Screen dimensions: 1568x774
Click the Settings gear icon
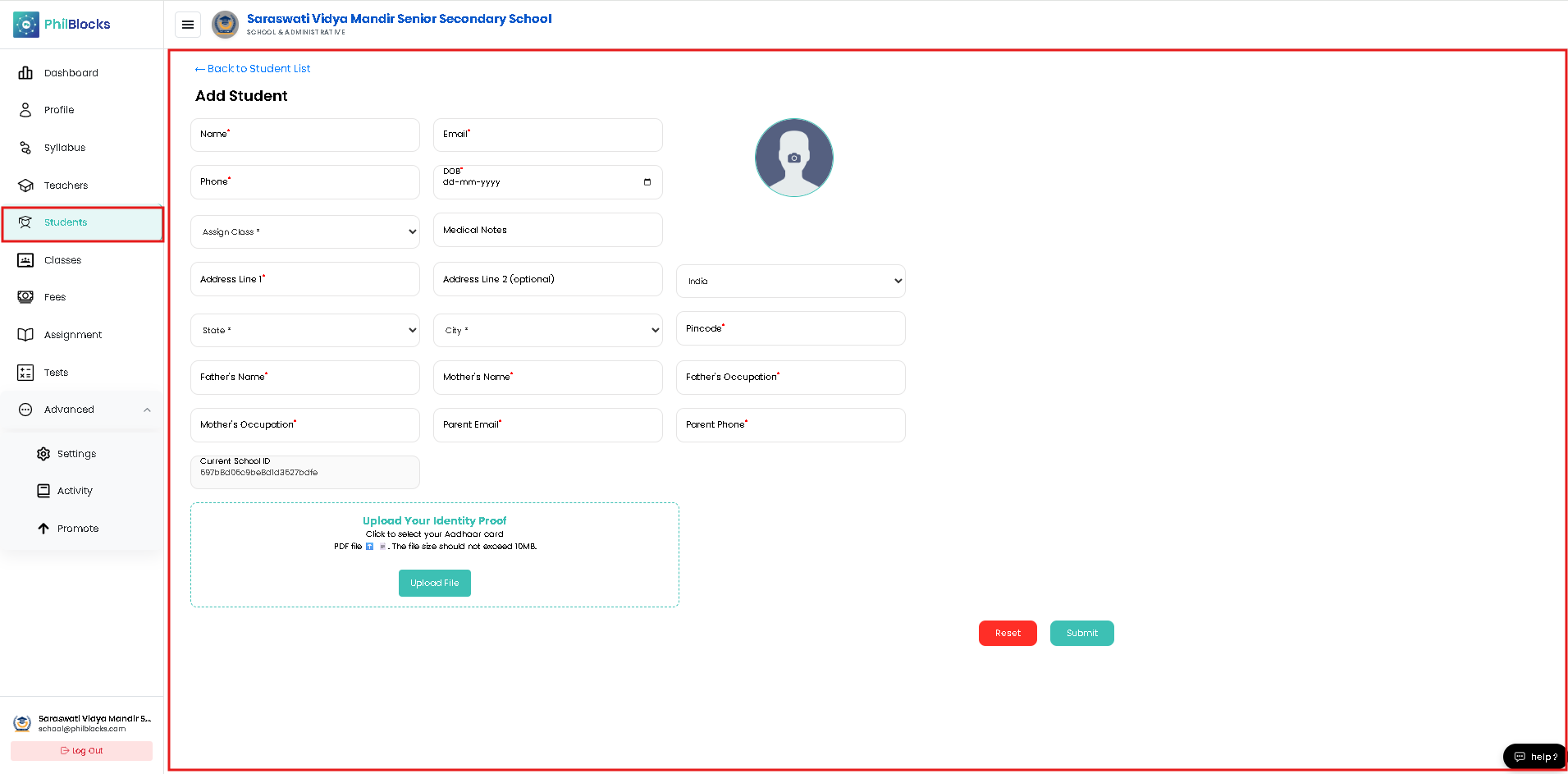click(x=43, y=454)
